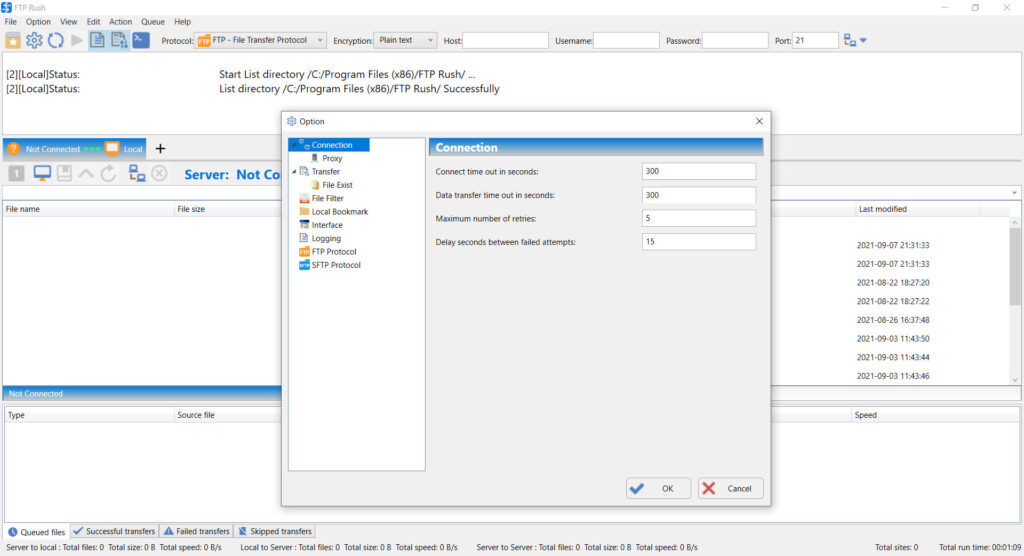Refresh the server pane listing

point(108,173)
